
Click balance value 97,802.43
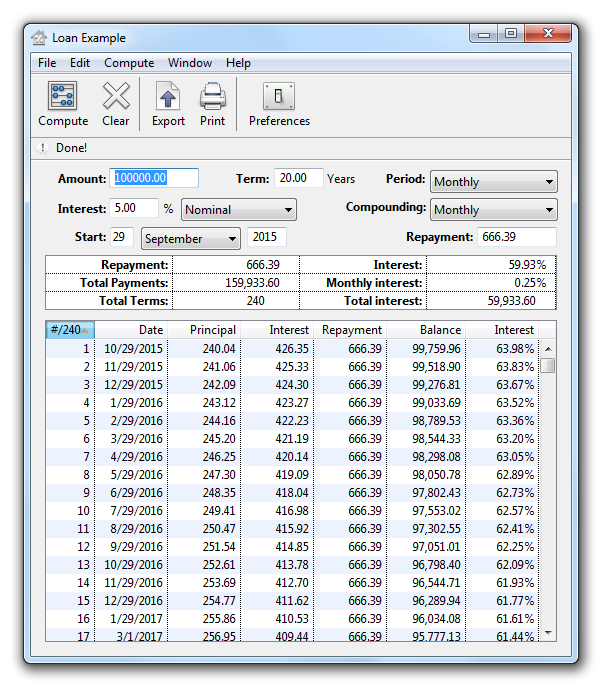click(436, 493)
